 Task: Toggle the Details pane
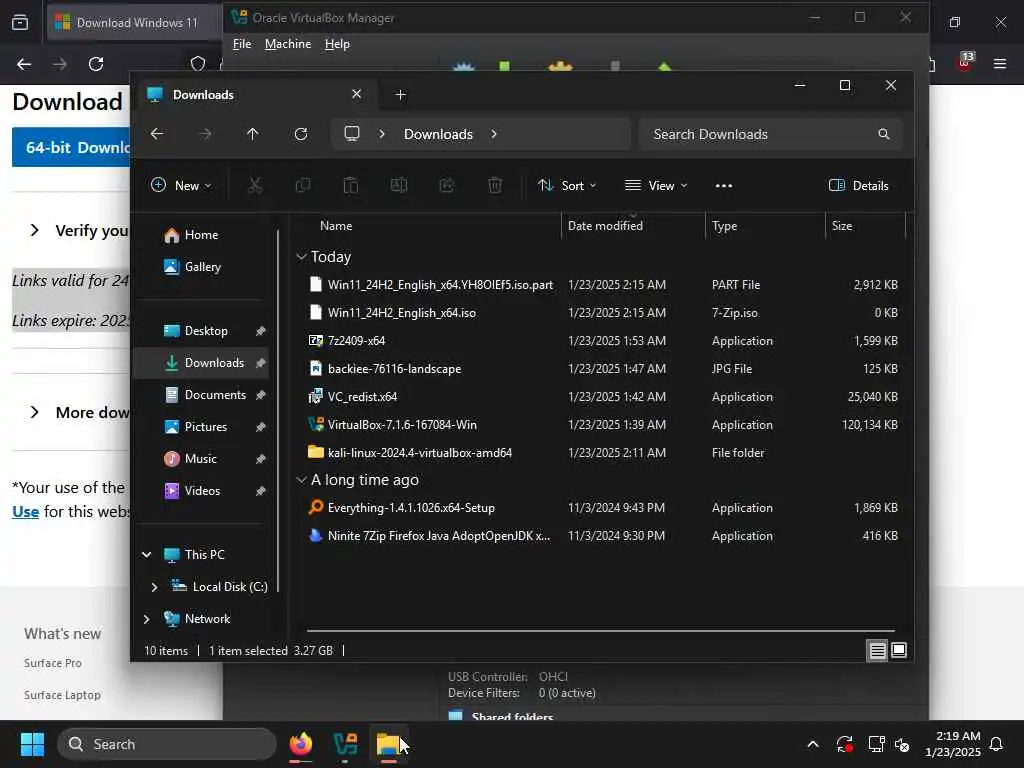[858, 185]
